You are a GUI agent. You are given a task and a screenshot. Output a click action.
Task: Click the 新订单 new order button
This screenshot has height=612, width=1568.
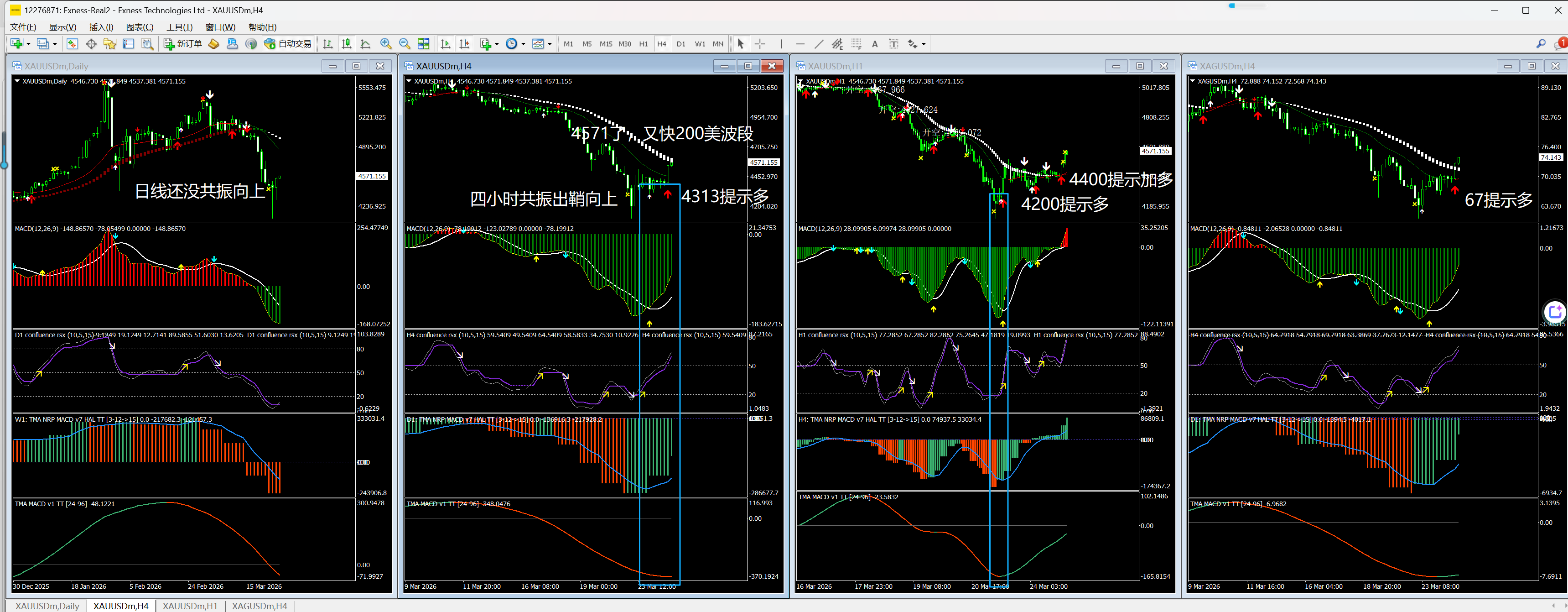tap(182, 44)
